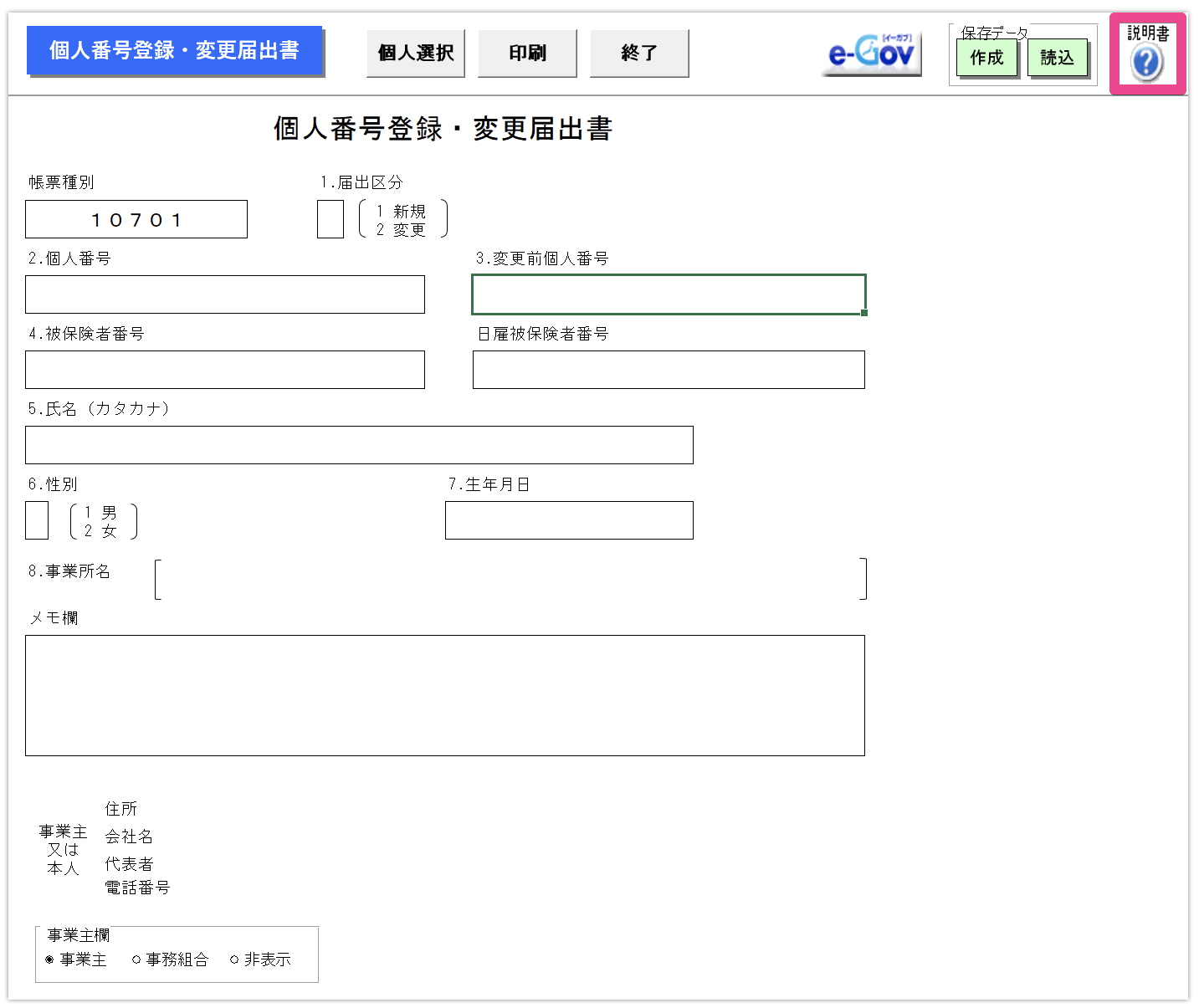
Task: Click the e-Gov logo
Action: tap(871, 54)
